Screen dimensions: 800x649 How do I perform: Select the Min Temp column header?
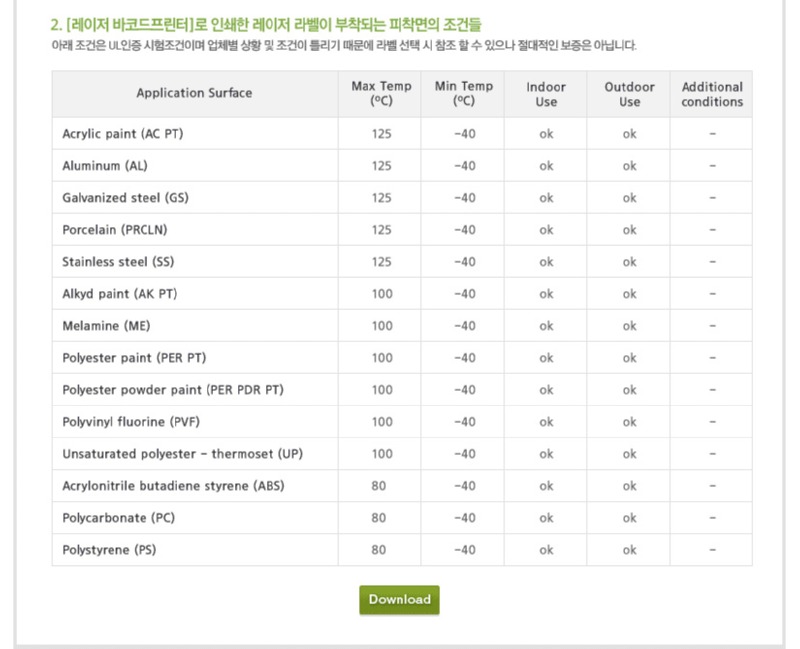[x=464, y=94]
